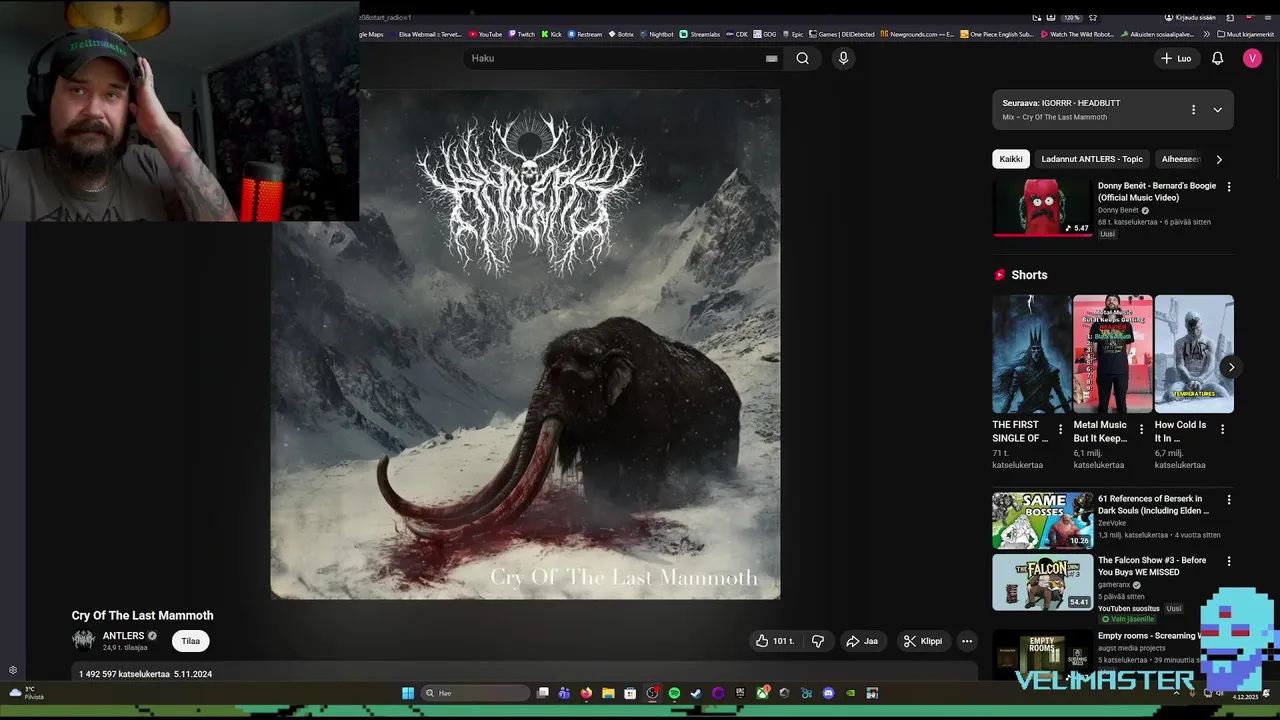Activate voice search microphone icon

(x=843, y=58)
